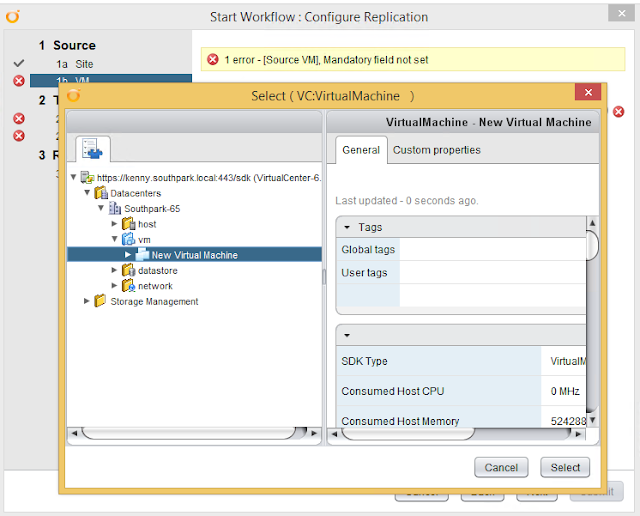Click the vm folder icon

pyautogui.click(x=129, y=239)
